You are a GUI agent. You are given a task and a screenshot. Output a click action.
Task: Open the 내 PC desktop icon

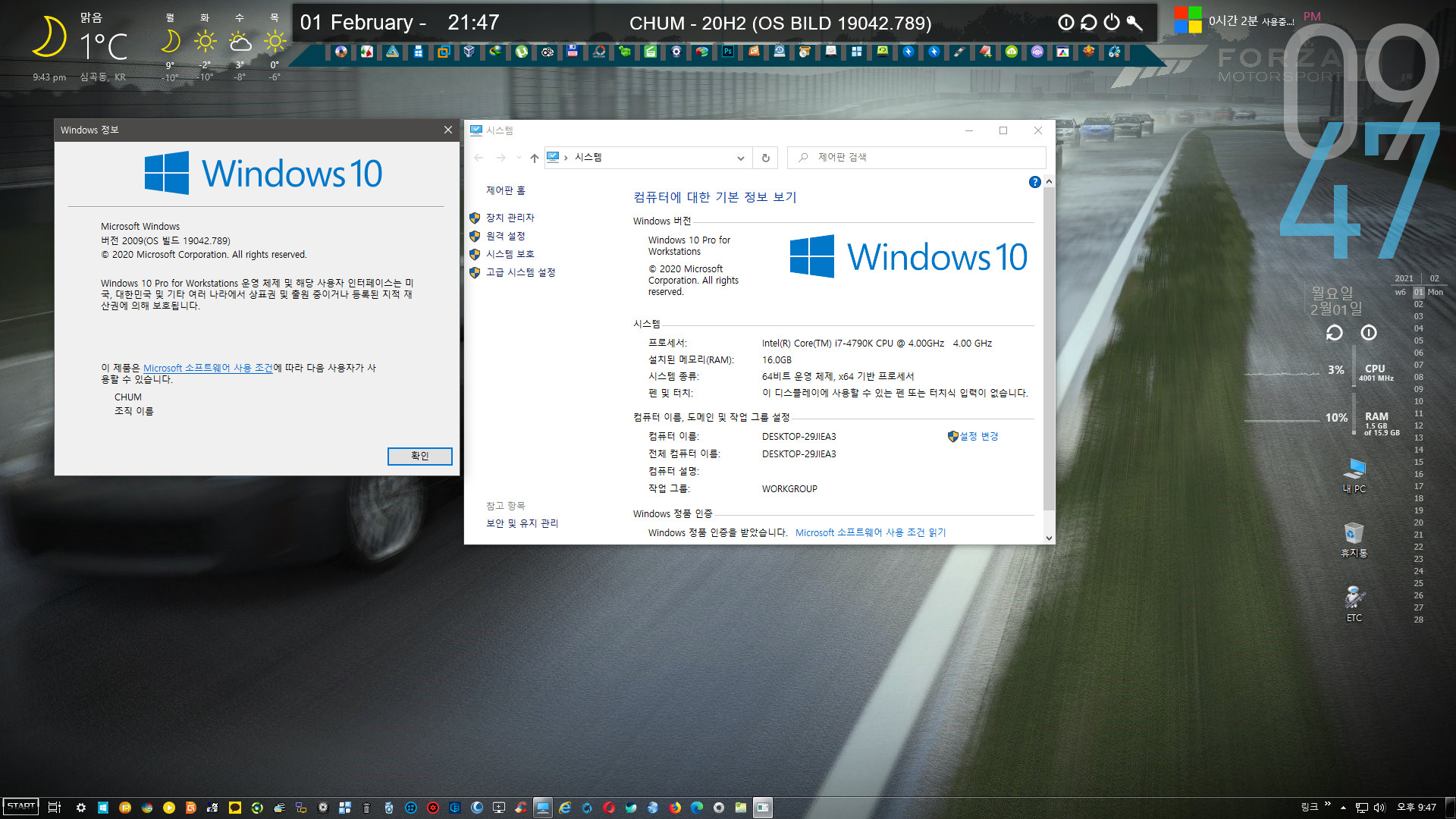tap(1354, 475)
